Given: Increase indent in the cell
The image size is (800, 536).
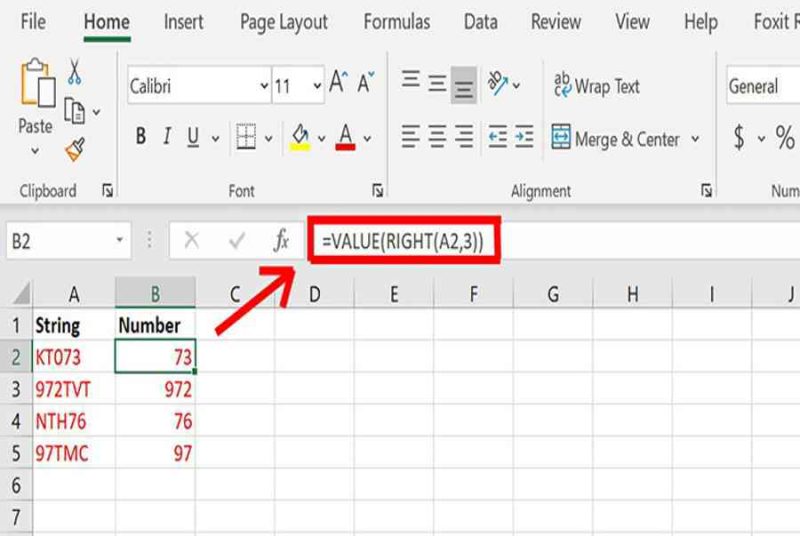Looking at the screenshot, I should 524,137.
